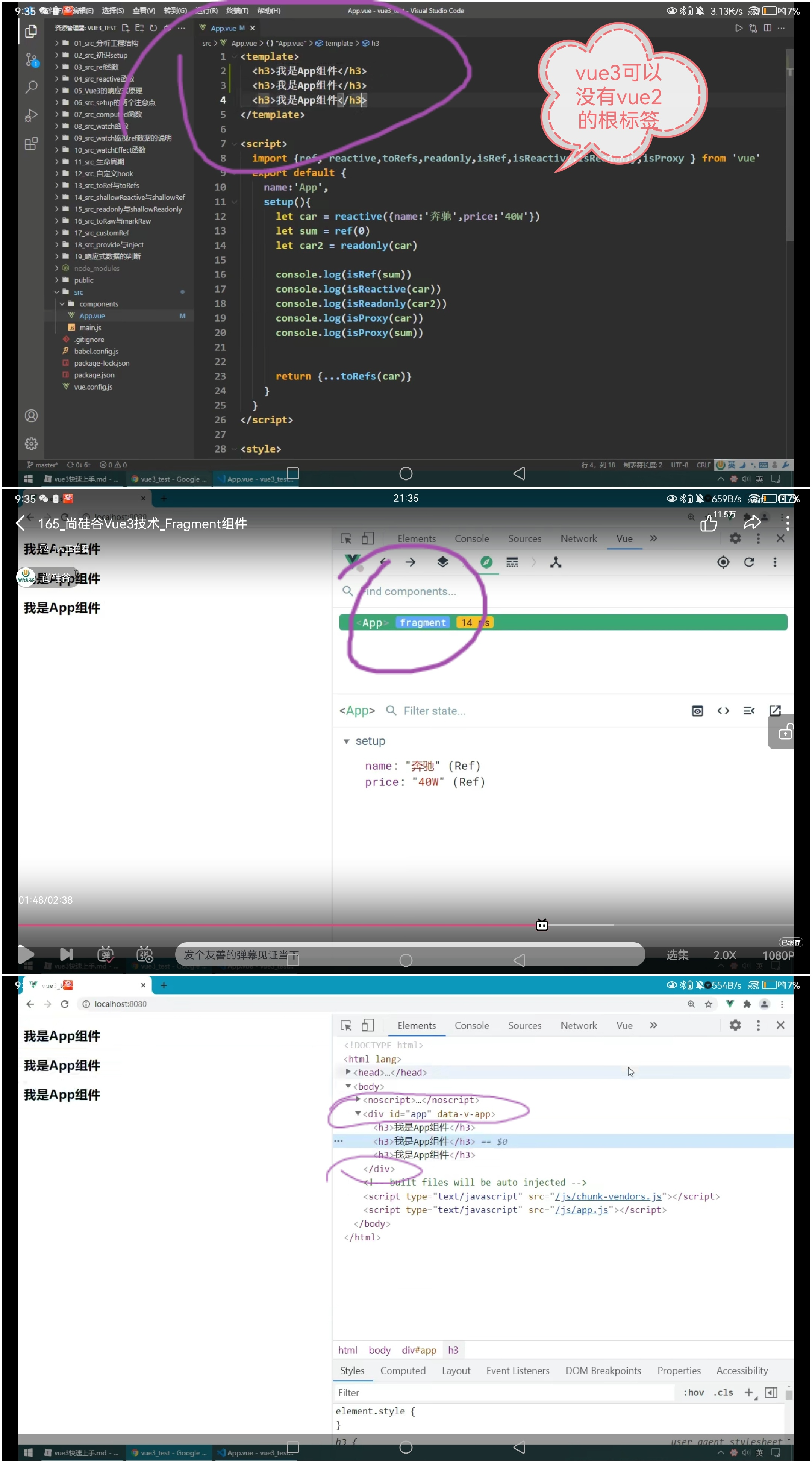Open Source Control in the activity bar
The width and height of the screenshot is (812, 1463).
coord(31,59)
